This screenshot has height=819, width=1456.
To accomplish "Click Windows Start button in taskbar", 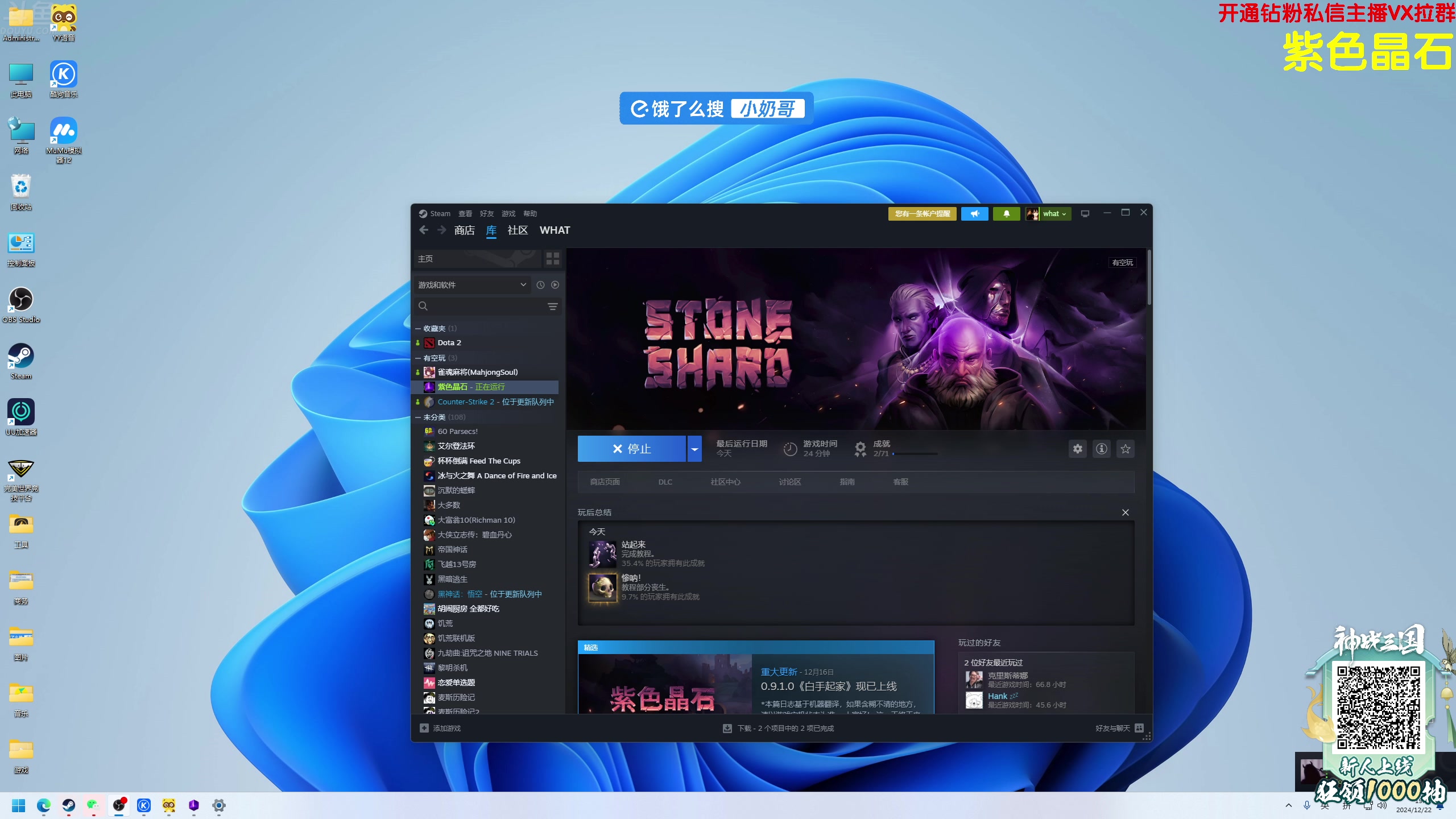I will 18,805.
